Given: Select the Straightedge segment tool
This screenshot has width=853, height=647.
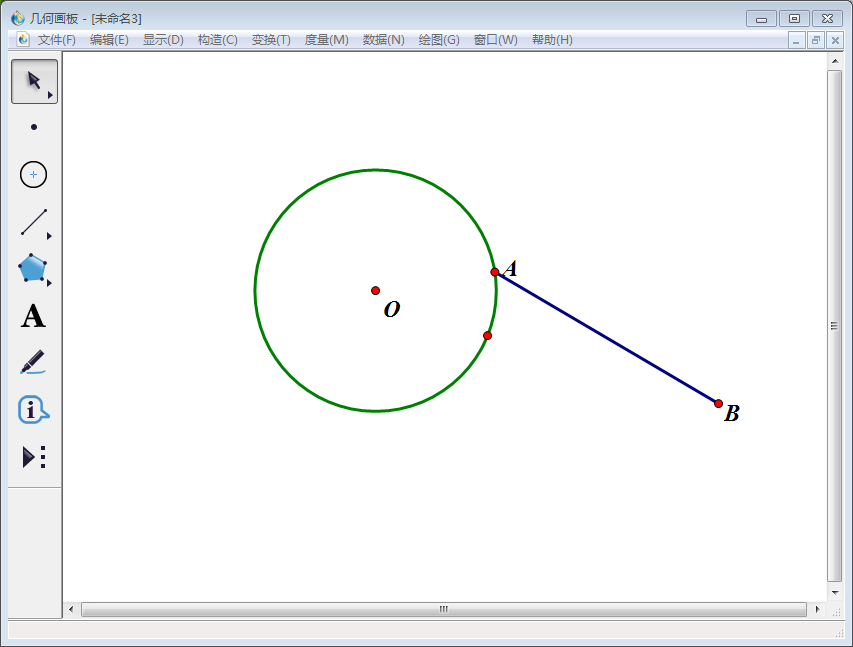Looking at the screenshot, I should [33, 222].
